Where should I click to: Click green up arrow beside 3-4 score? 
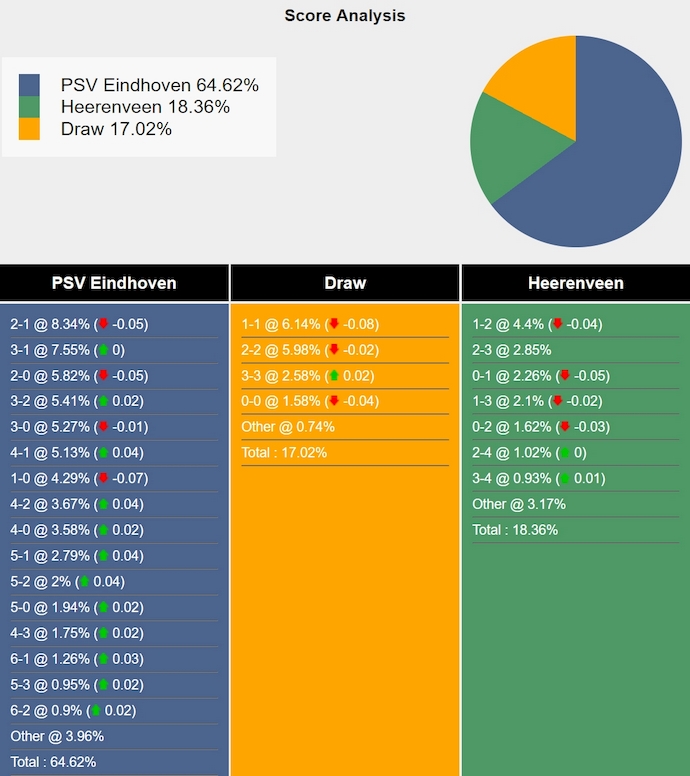(x=565, y=479)
